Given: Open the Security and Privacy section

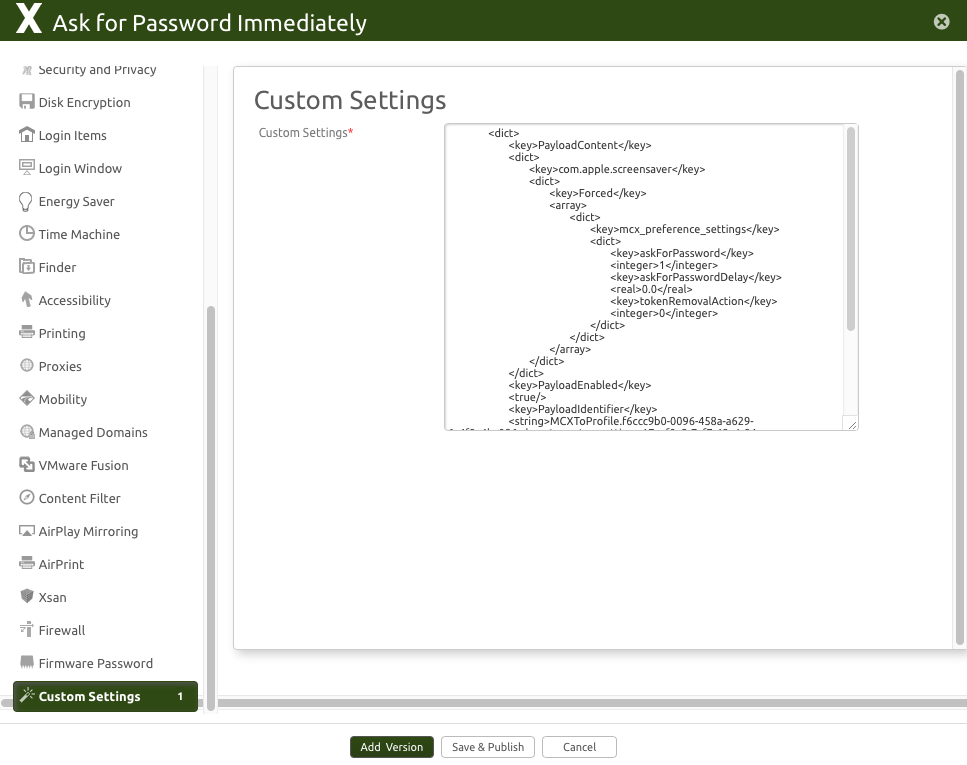Looking at the screenshot, I should (x=97, y=70).
